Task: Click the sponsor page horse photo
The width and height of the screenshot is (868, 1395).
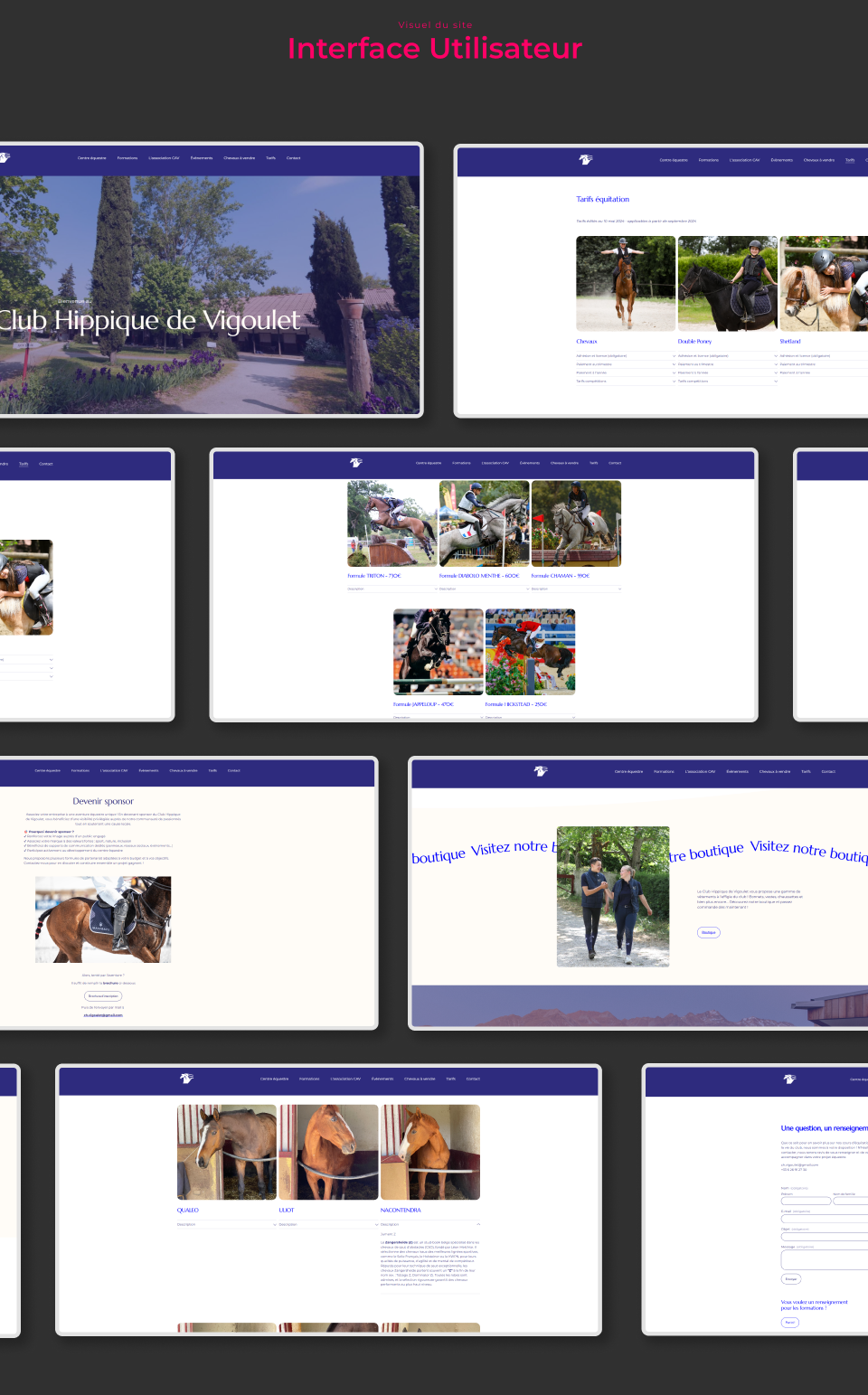Action: tap(103, 919)
